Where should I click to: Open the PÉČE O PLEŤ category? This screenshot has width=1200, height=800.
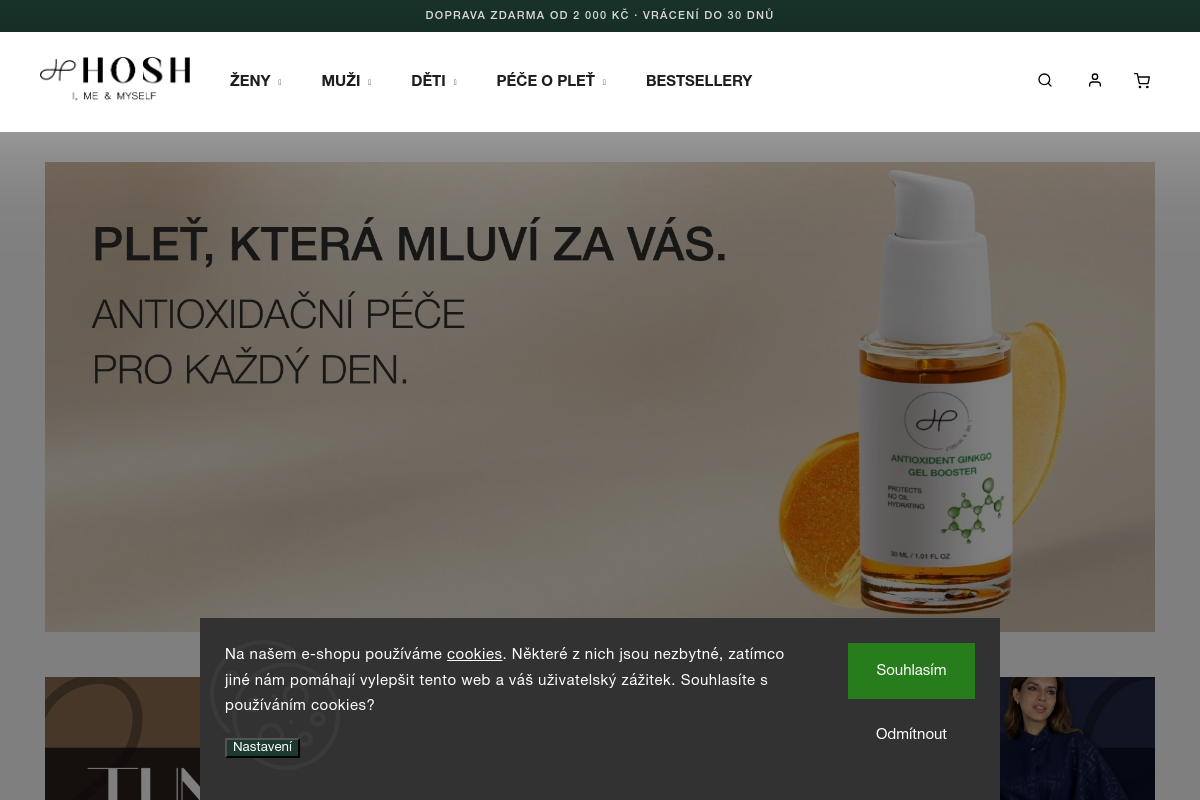point(545,81)
